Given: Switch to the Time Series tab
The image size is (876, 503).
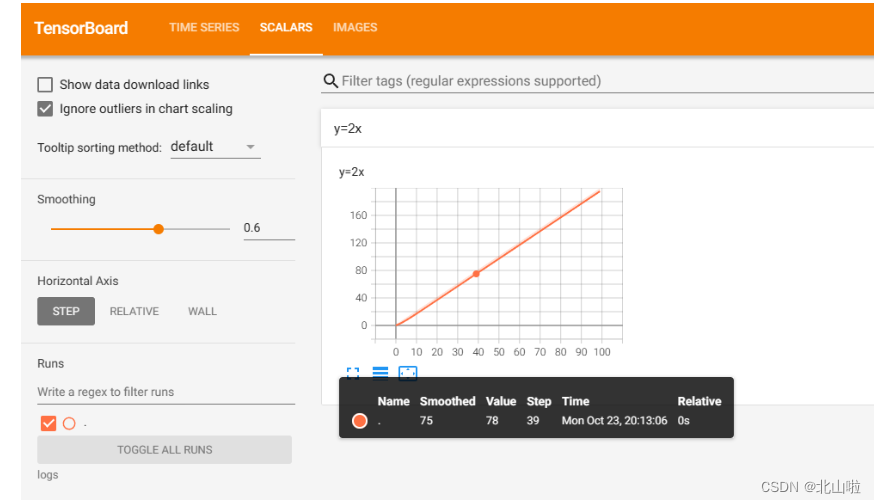Looking at the screenshot, I should [204, 28].
